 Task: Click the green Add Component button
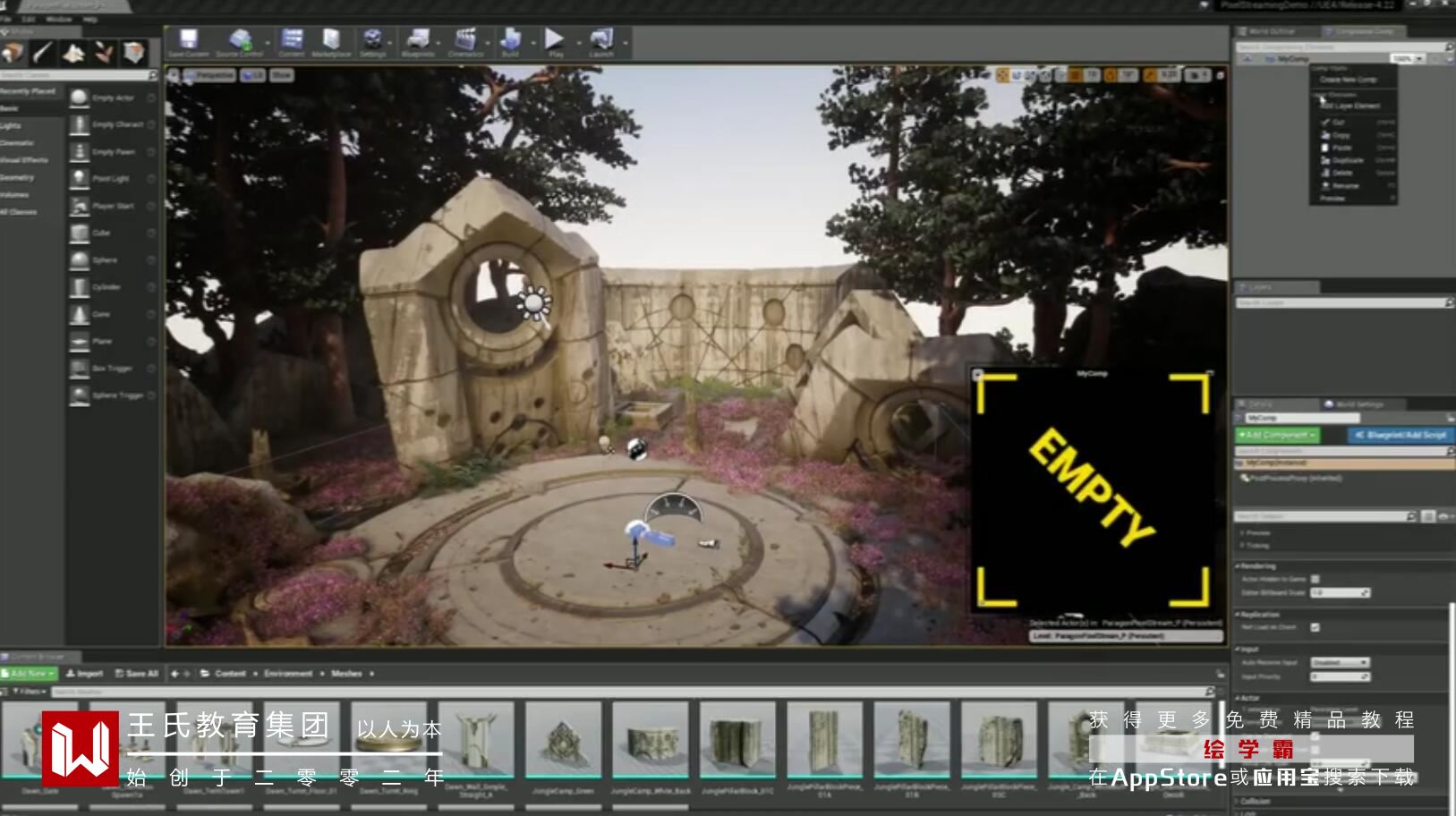tap(1277, 435)
